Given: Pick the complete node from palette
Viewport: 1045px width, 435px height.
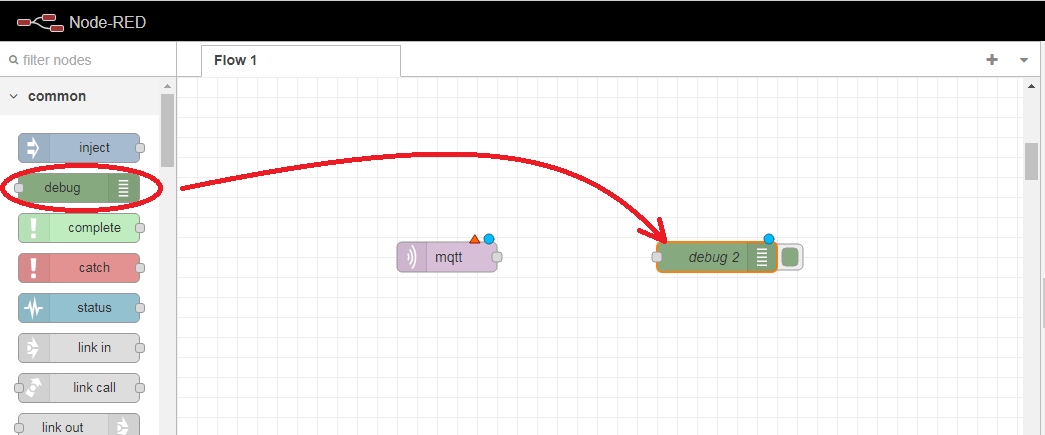Looking at the screenshot, I should (79, 228).
